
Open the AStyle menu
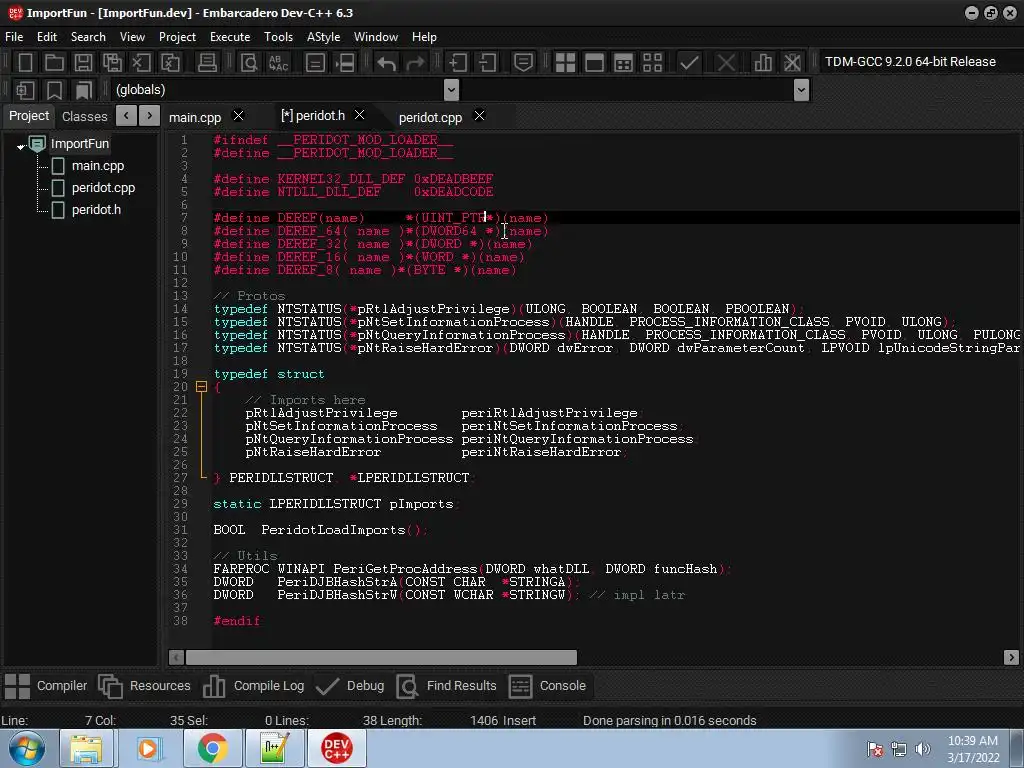[x=323, y=37]
